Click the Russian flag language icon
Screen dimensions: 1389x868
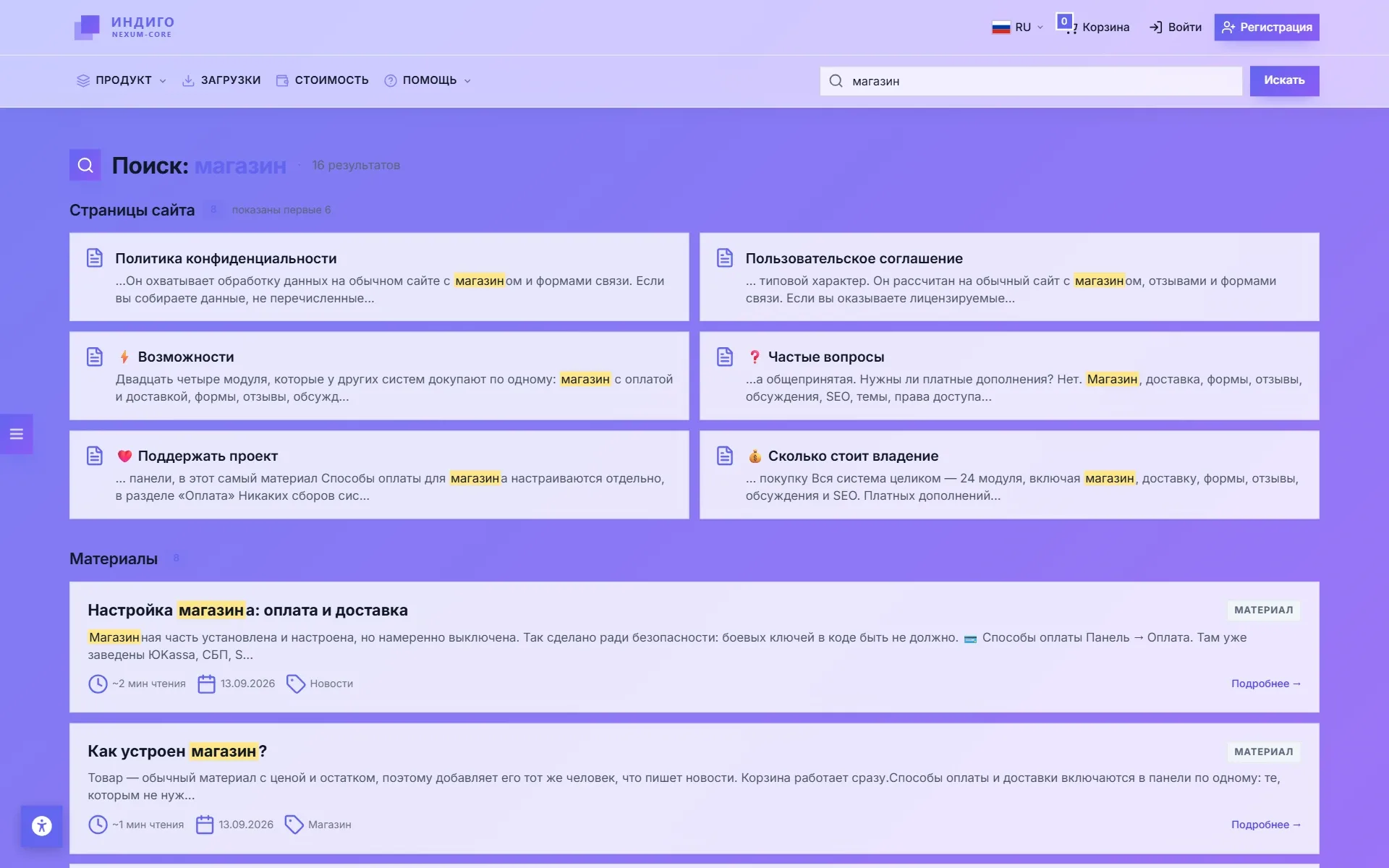tap(1001, 27)
